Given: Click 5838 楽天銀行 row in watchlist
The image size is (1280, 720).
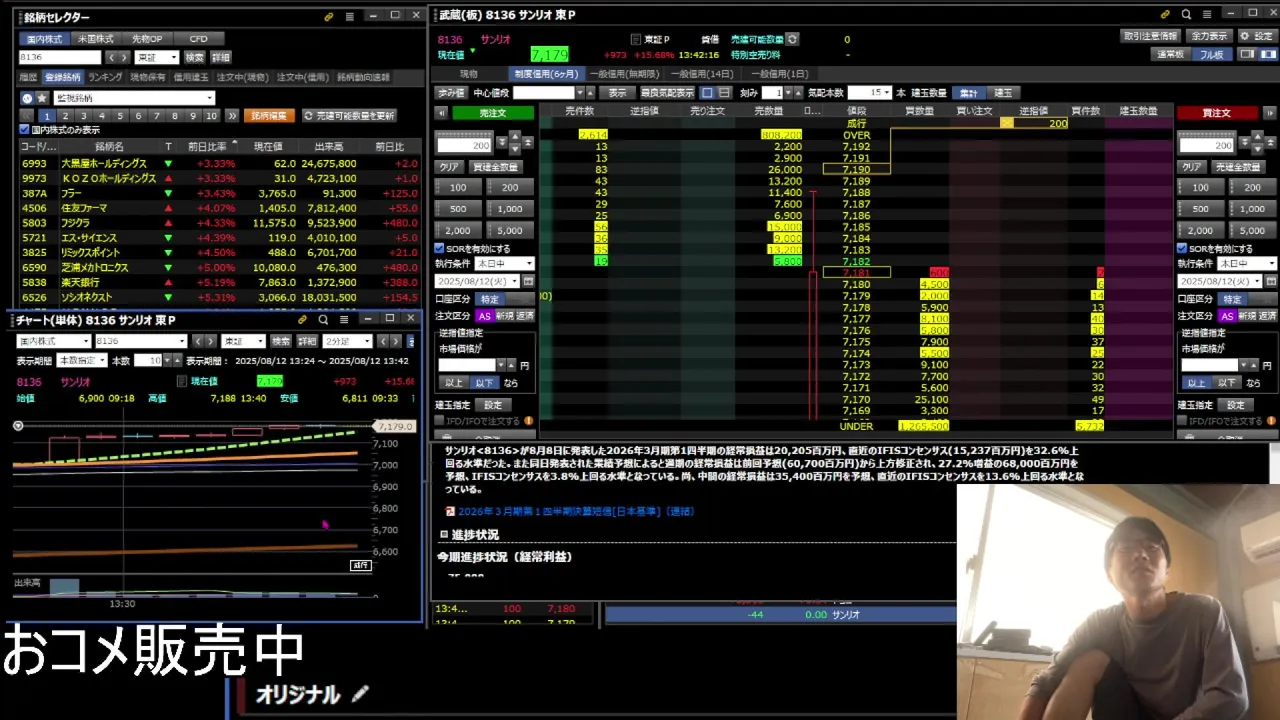Looking at the screenshot, I should point(218,283).
